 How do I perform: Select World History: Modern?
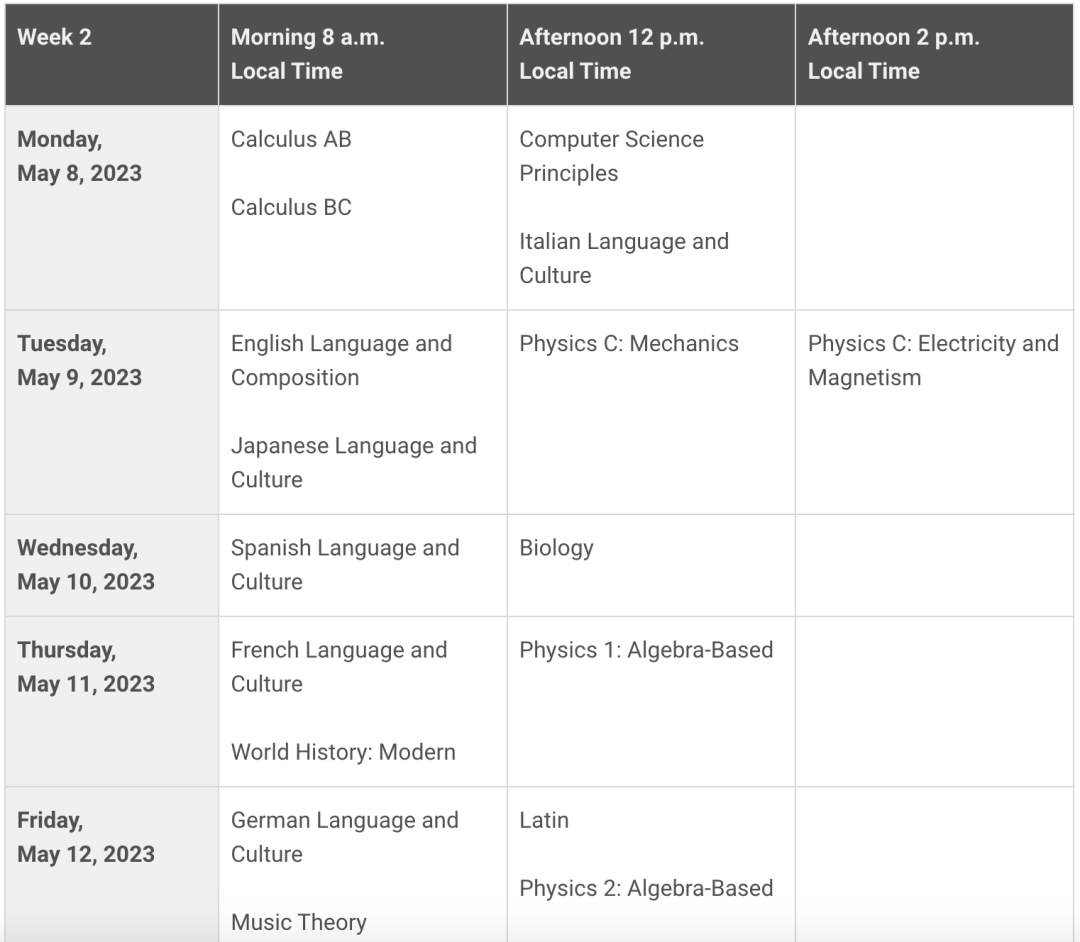tap(343, 752)
